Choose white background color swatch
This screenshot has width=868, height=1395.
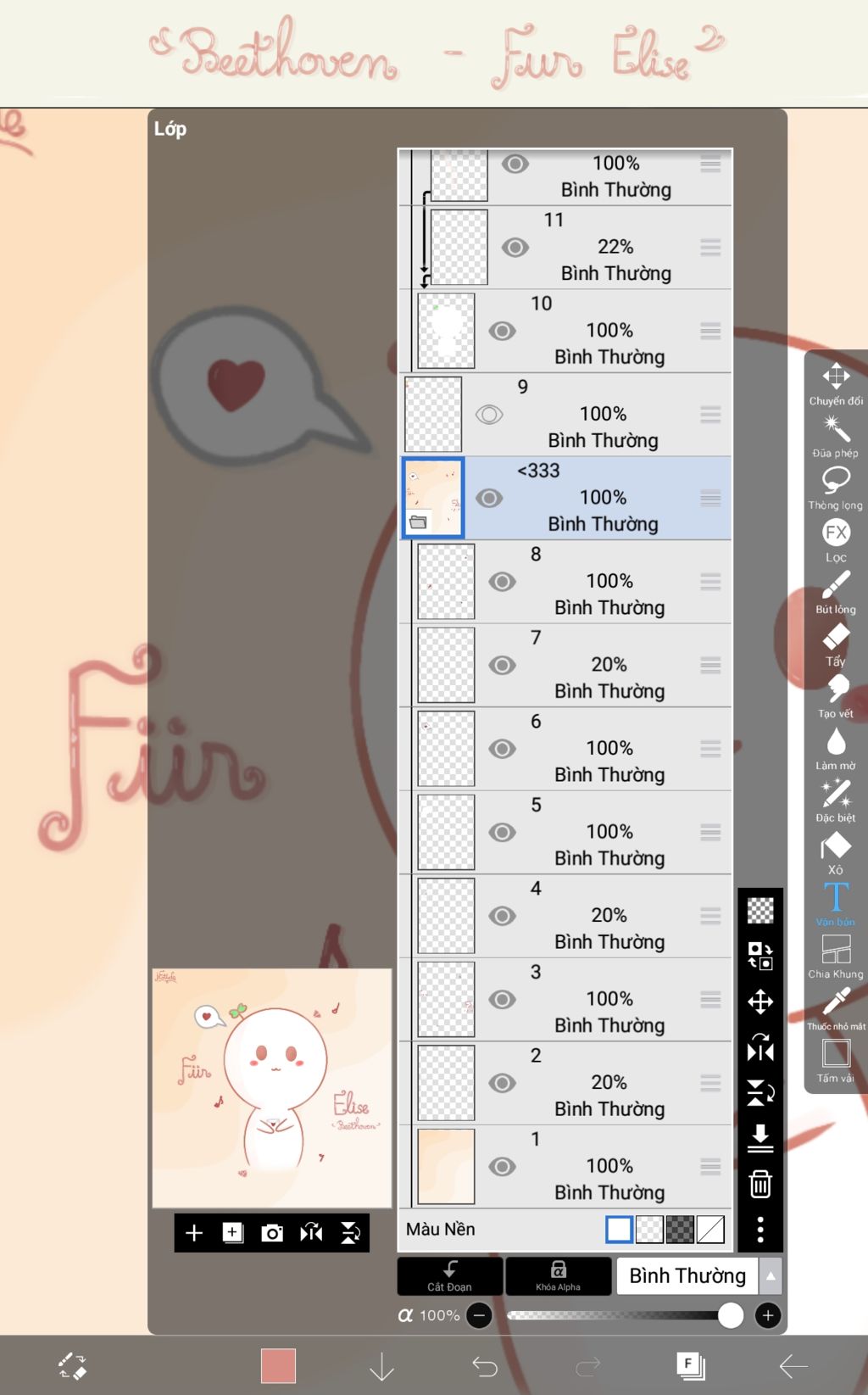point(619,1229)
